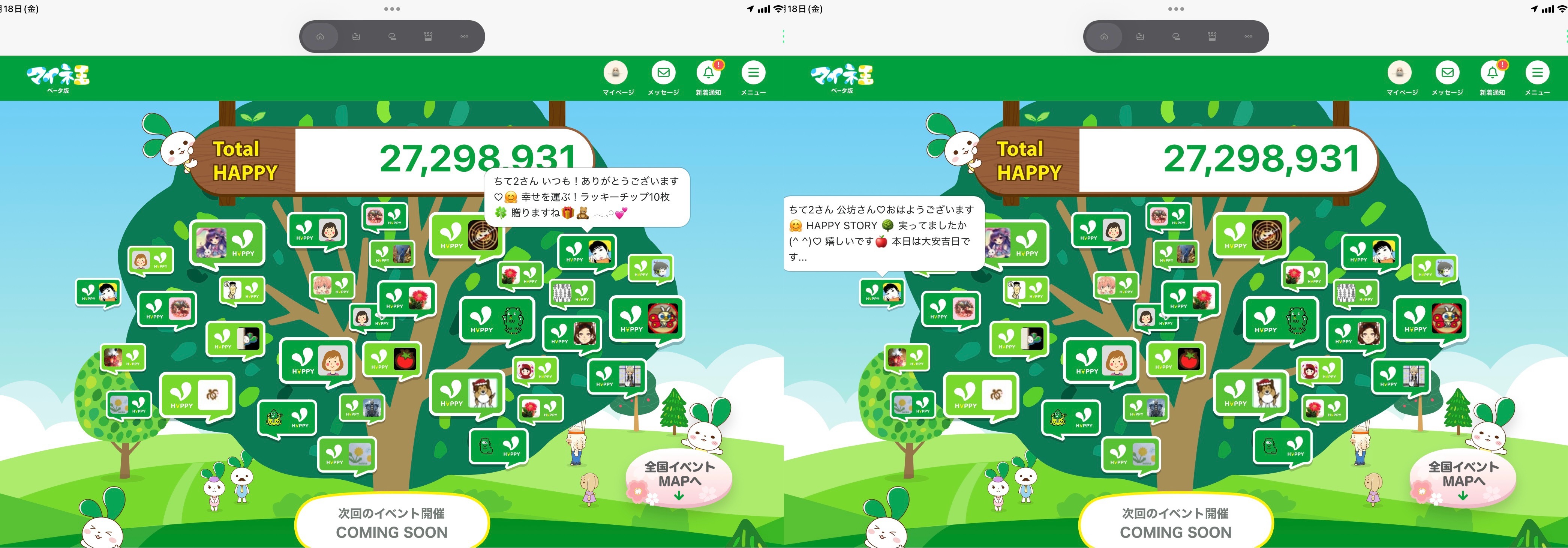The height and width of the screenshot is (548, 1568).
Task: Tap 全国イベントMAPへ button in right window
Action: 1463,479
